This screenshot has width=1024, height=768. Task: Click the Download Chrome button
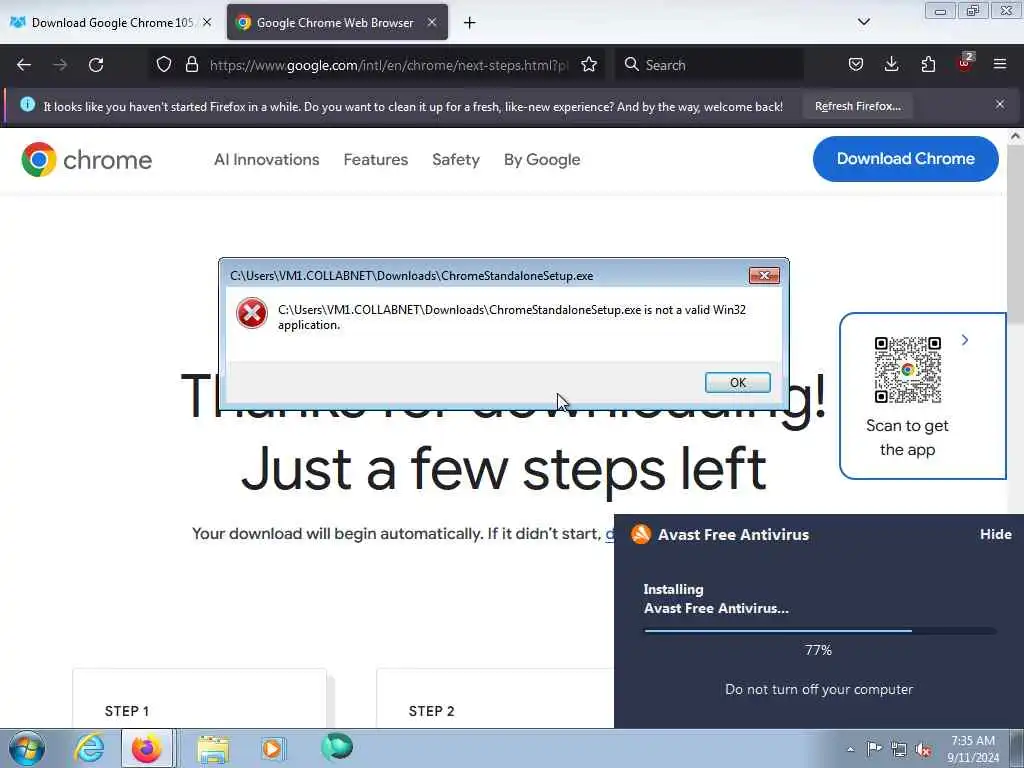[905, 159]
